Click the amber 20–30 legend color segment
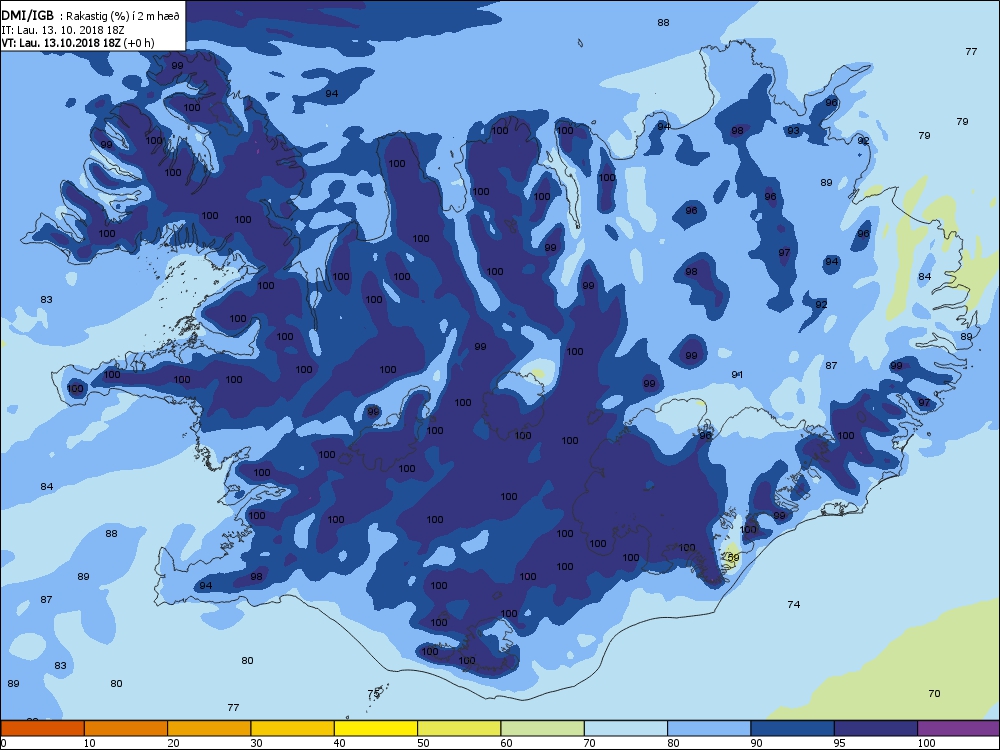Screen dimensions: 1000x750 (209, 728)
